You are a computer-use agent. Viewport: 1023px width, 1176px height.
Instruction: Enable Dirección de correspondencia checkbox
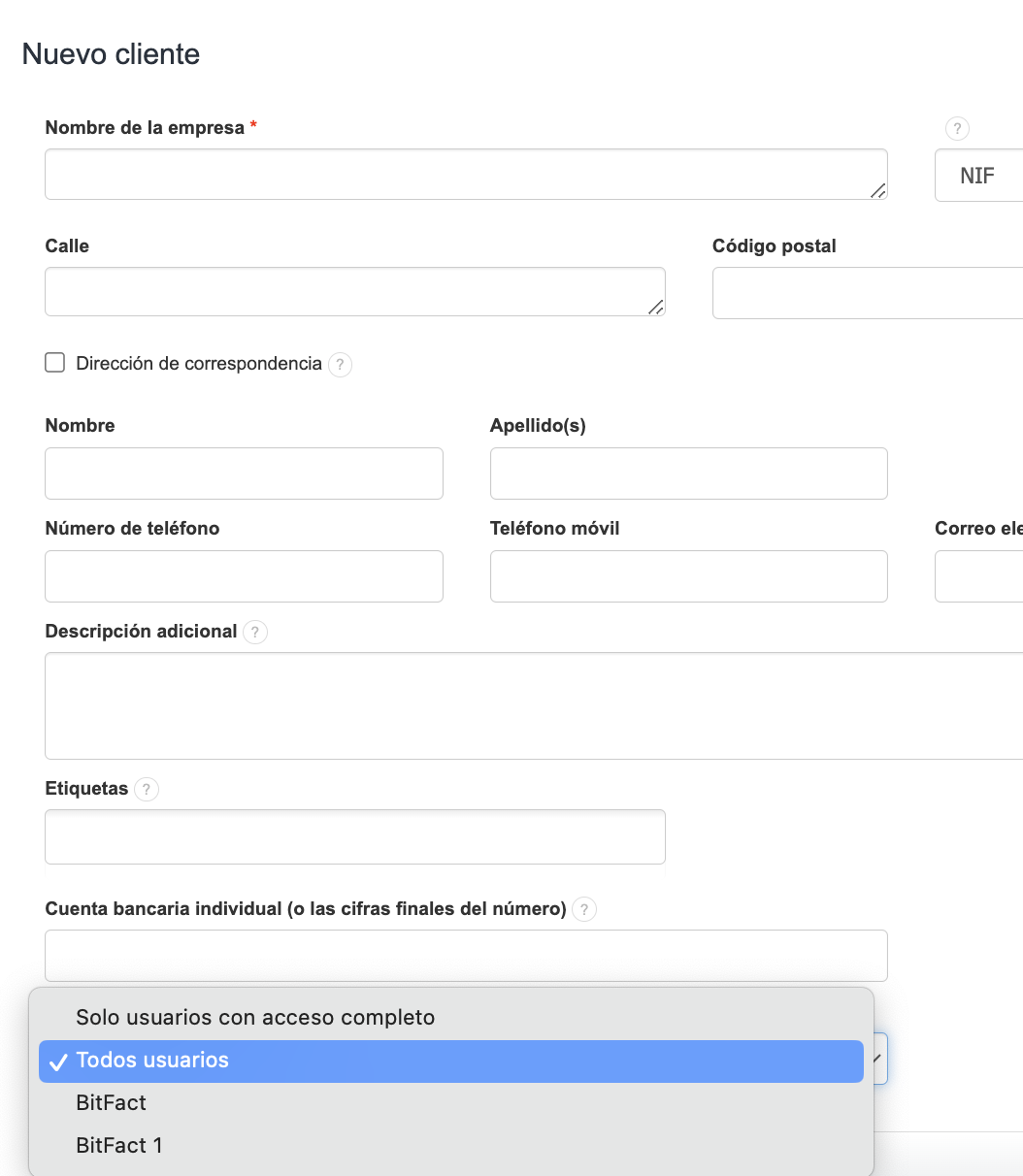click(x=55, y=363)
